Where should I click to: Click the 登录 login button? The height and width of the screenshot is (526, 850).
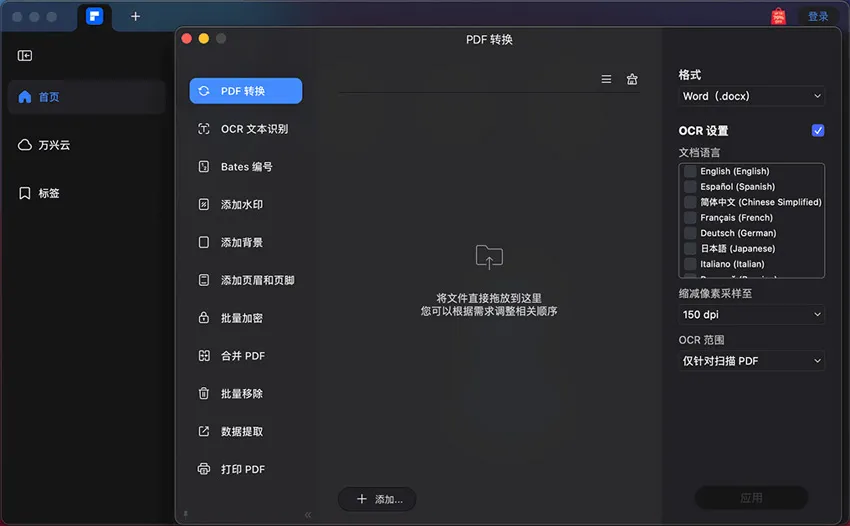click(818, 16)
